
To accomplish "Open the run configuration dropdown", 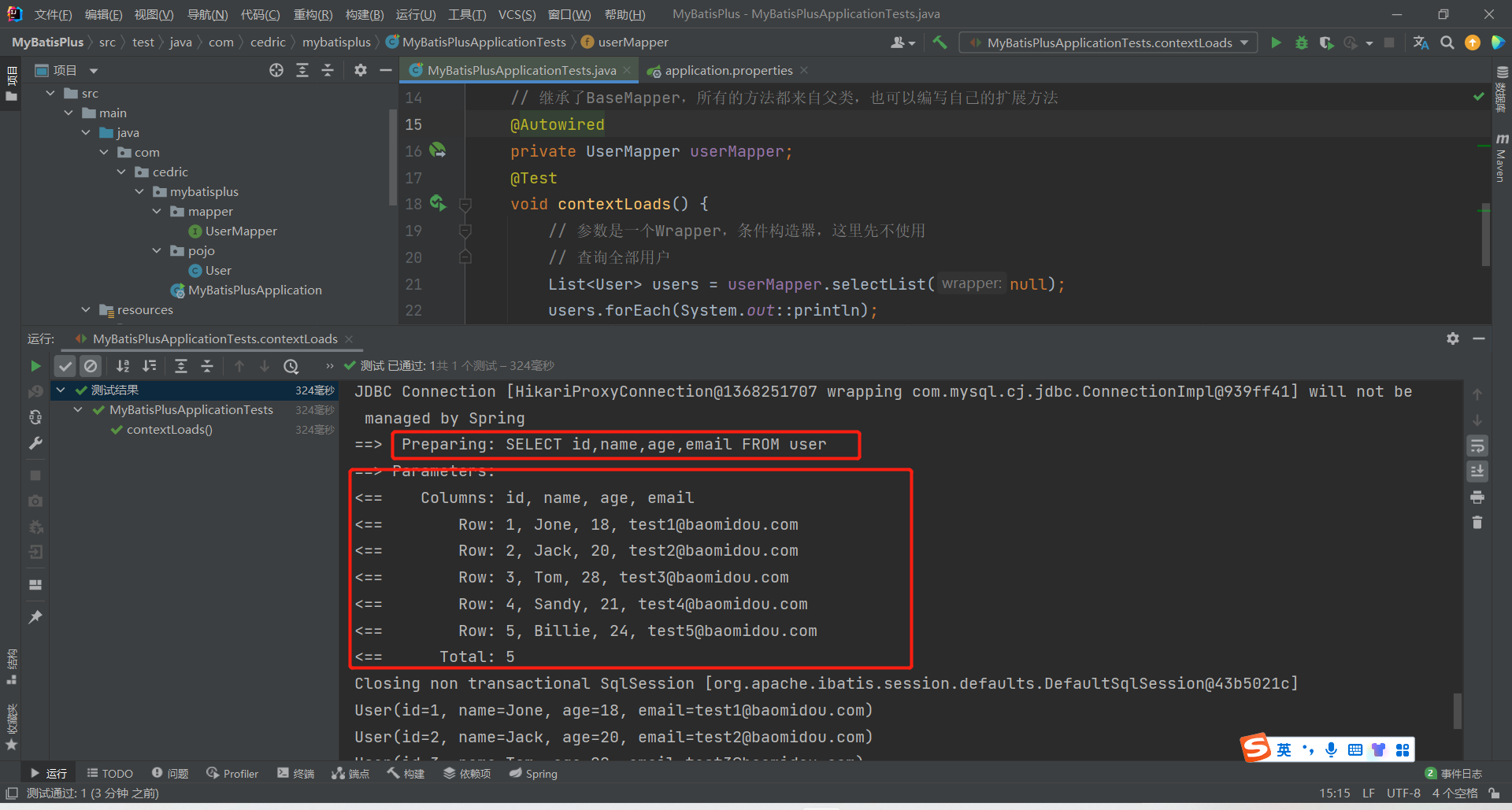I will coord(1109,43).
